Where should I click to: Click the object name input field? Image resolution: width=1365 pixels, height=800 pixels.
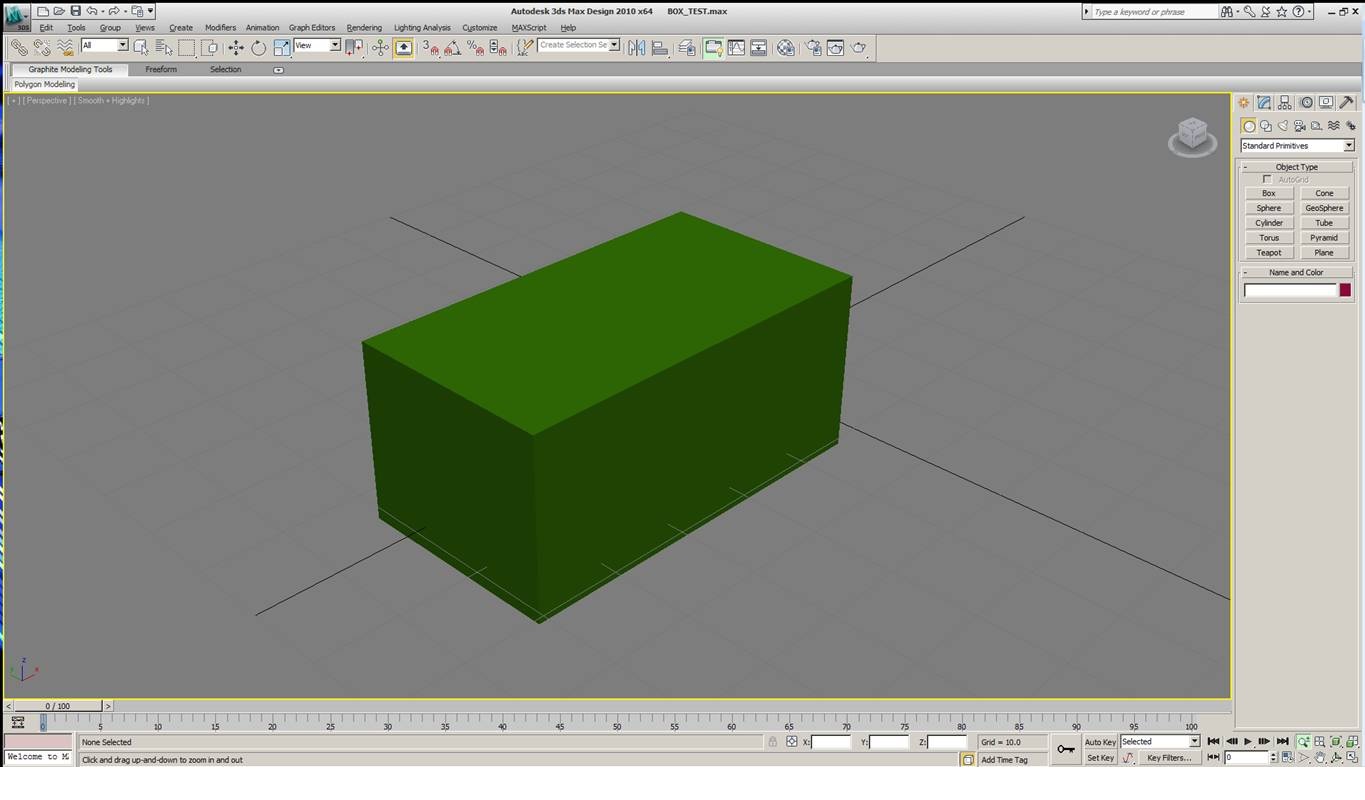coord(1290,290)
